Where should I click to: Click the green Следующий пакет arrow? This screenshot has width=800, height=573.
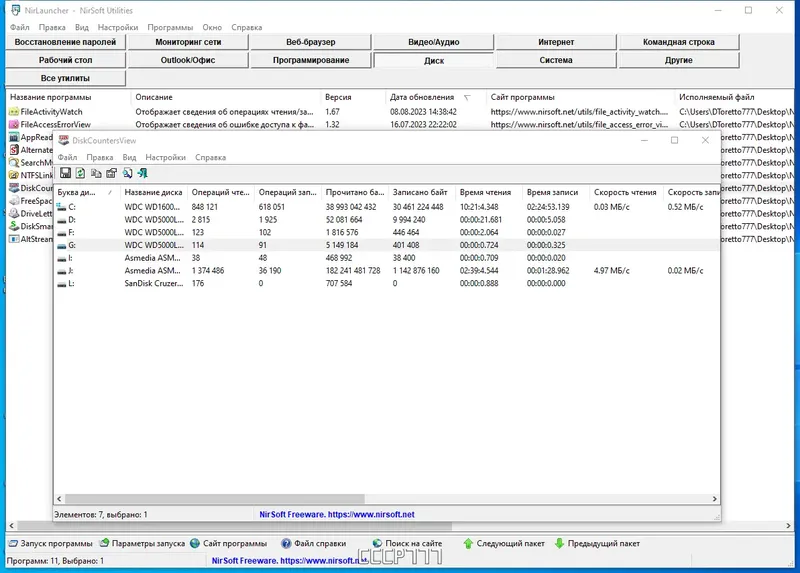tap(468, 543)
